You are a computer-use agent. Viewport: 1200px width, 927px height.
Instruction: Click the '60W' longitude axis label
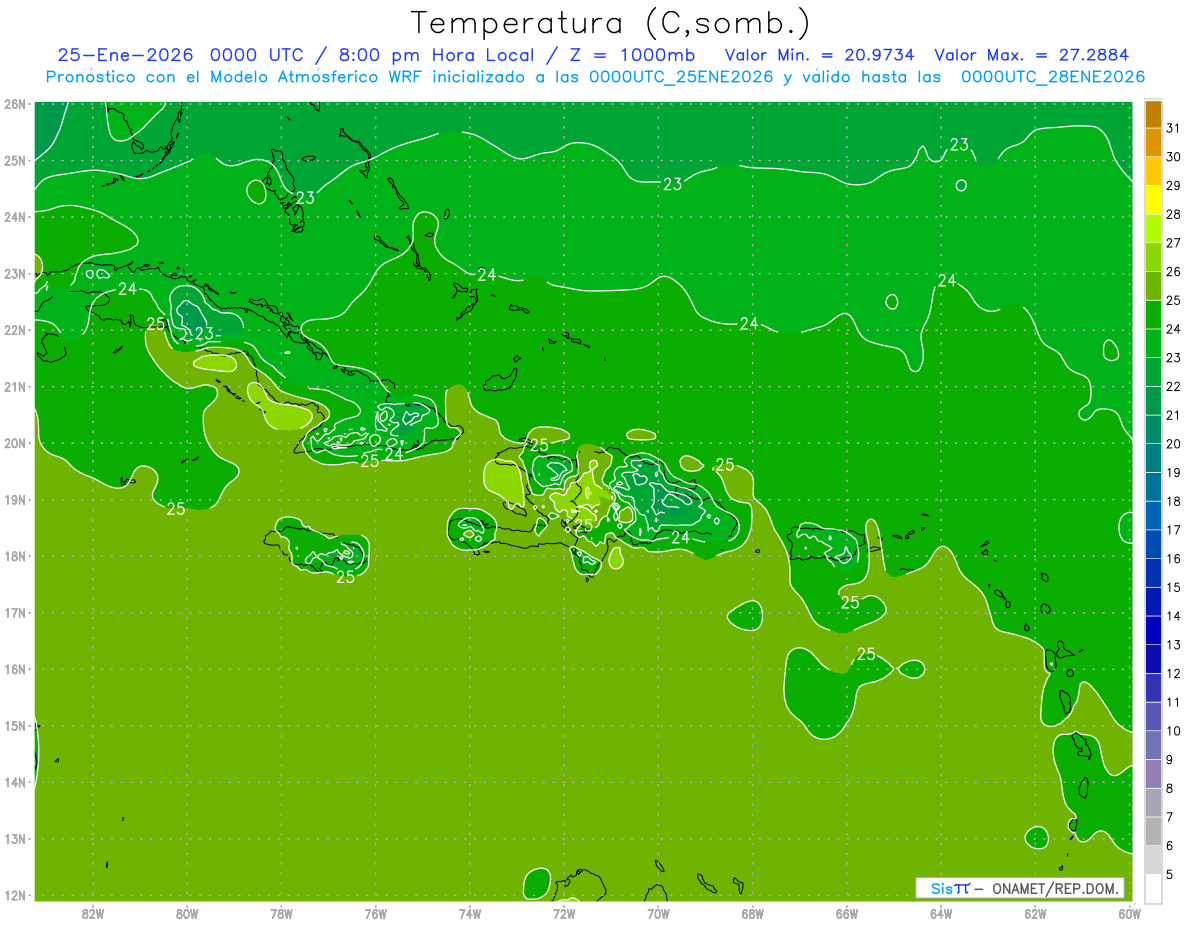tap(1129, 913)
